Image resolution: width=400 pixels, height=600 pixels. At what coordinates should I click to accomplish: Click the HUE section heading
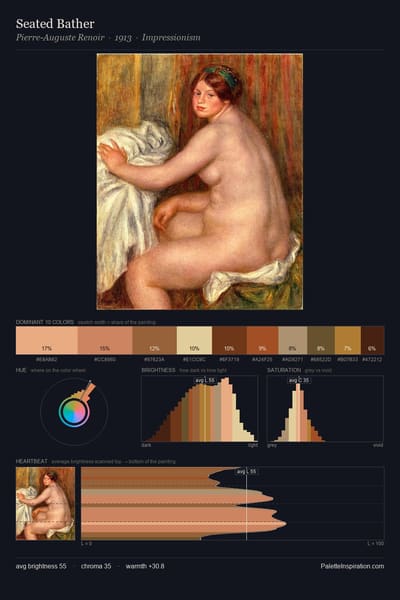pos(21,370)
